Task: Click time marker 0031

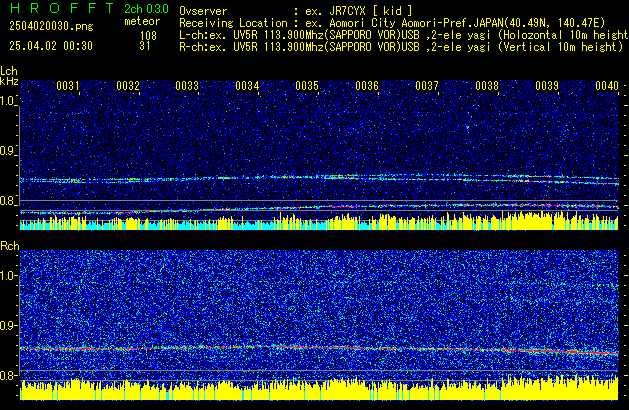Action: [x=68, y=86]
